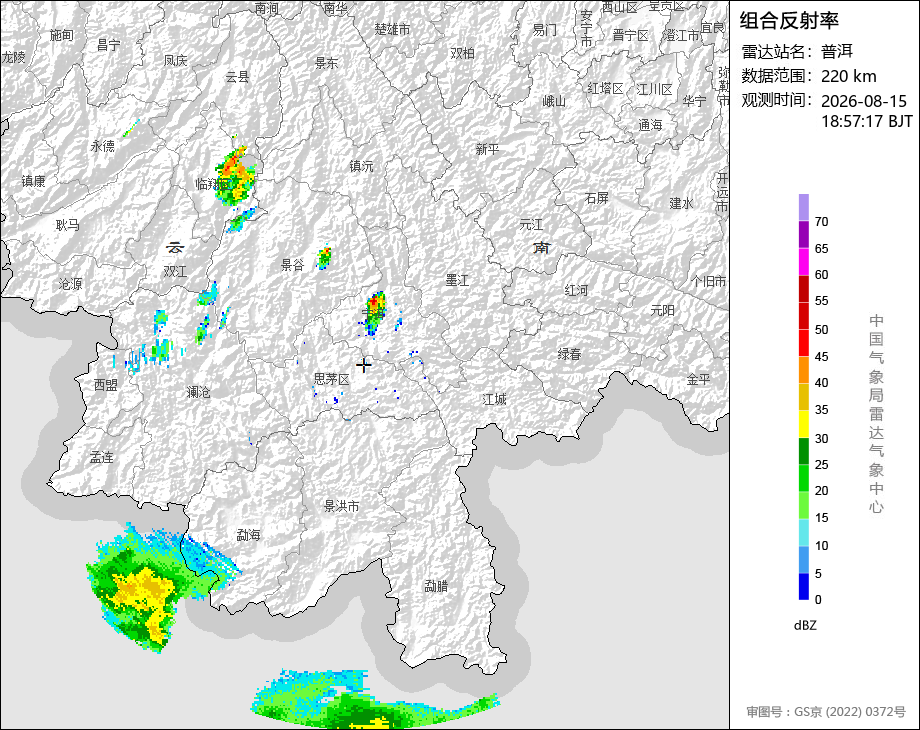Click the 楚雄市 label at top
Screen dimensions: 920x730
393,29
